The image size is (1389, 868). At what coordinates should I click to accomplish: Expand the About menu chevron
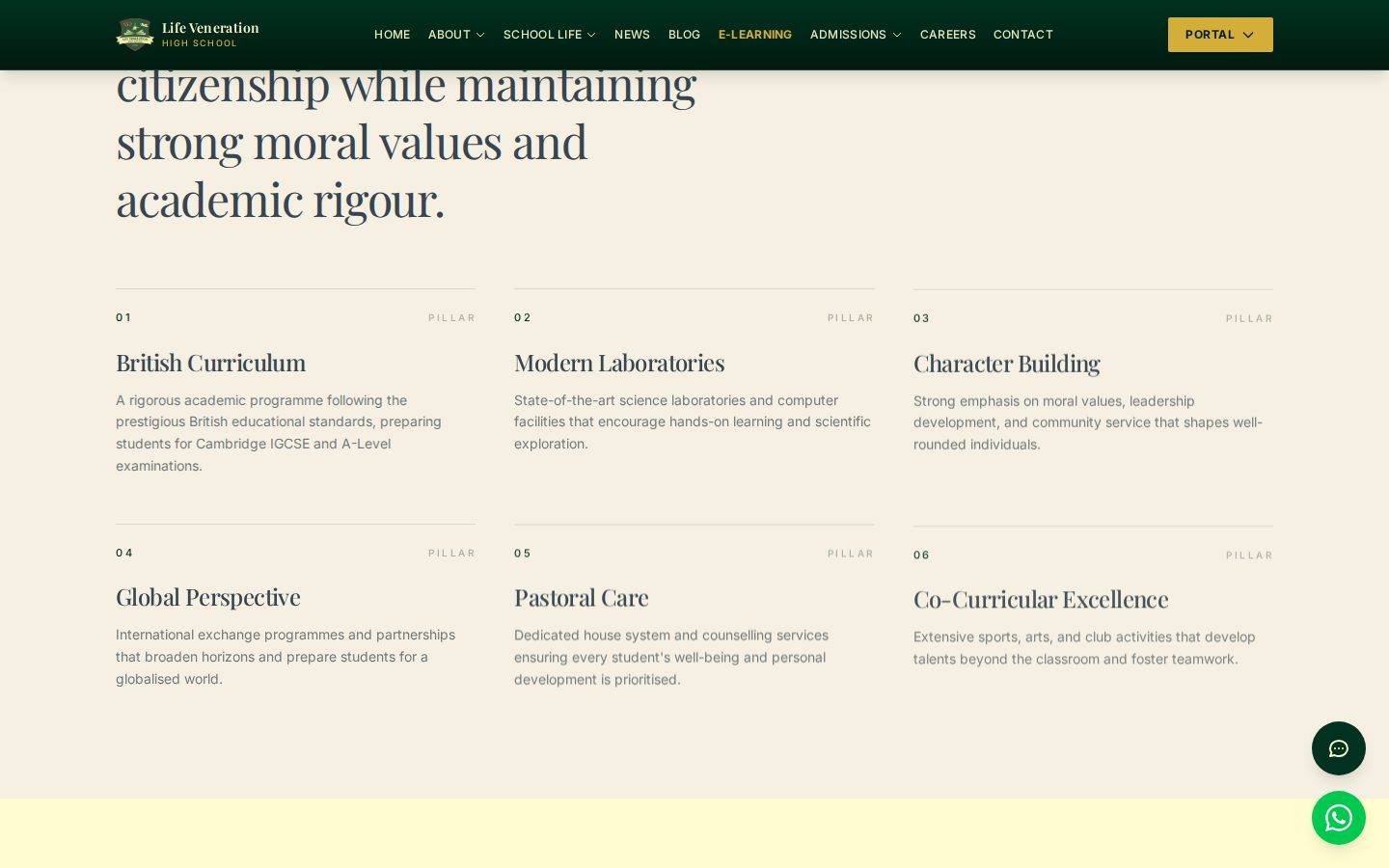480,35
